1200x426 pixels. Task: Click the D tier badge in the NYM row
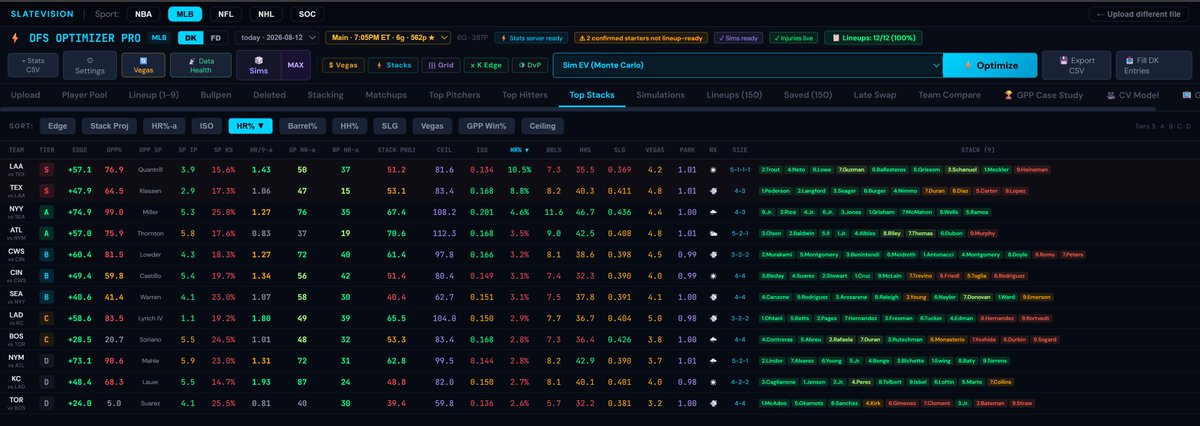tap(46, 359)
